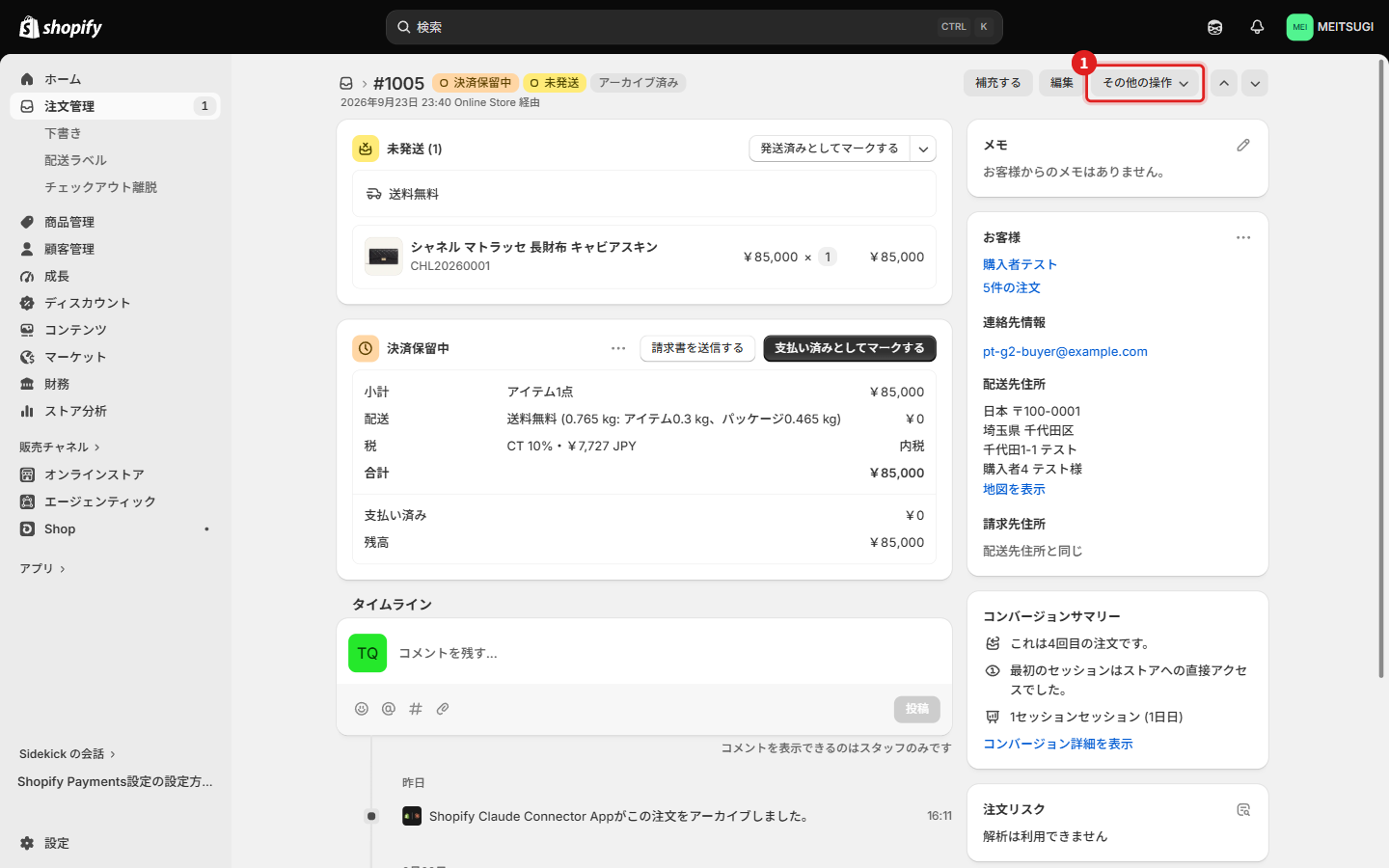Screen dimensions: 1389x868
Task: Open customer options three-dot menu
Action: 1243,237
